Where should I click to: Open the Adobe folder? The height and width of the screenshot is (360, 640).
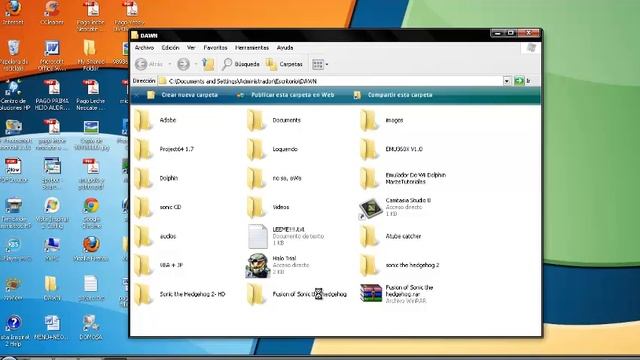click(x=155, y=120)
